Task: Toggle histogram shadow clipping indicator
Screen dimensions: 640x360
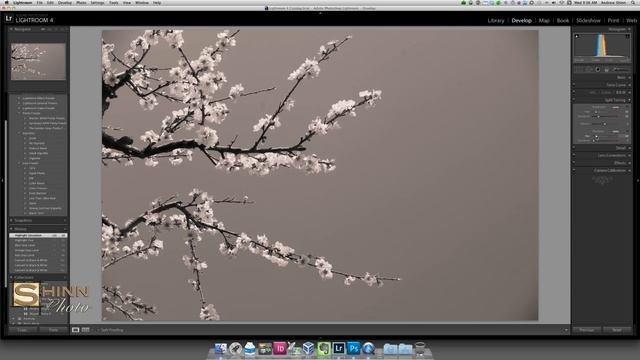Action: click(x=577, y=36)
